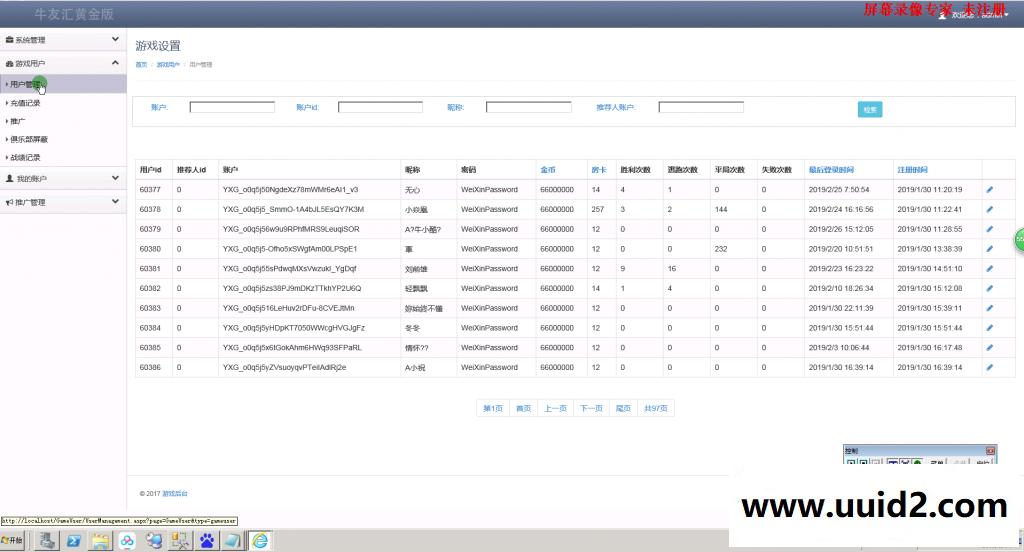Sort table by 金币 column header
Image resolution: width=1024 pixels, height=552 pixels.
[548, 169]
